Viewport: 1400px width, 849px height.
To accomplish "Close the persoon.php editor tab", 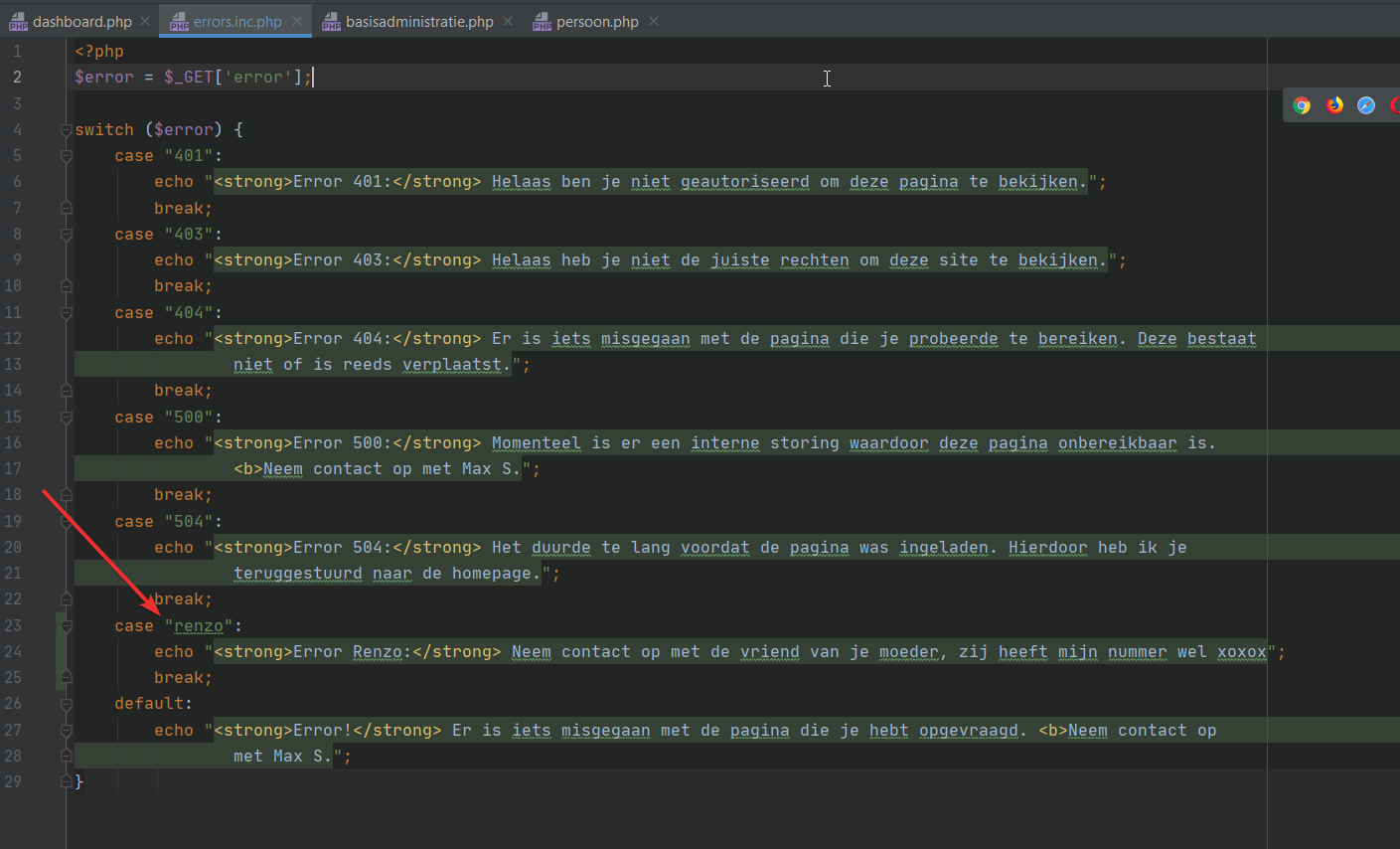I will pos(654,21).
